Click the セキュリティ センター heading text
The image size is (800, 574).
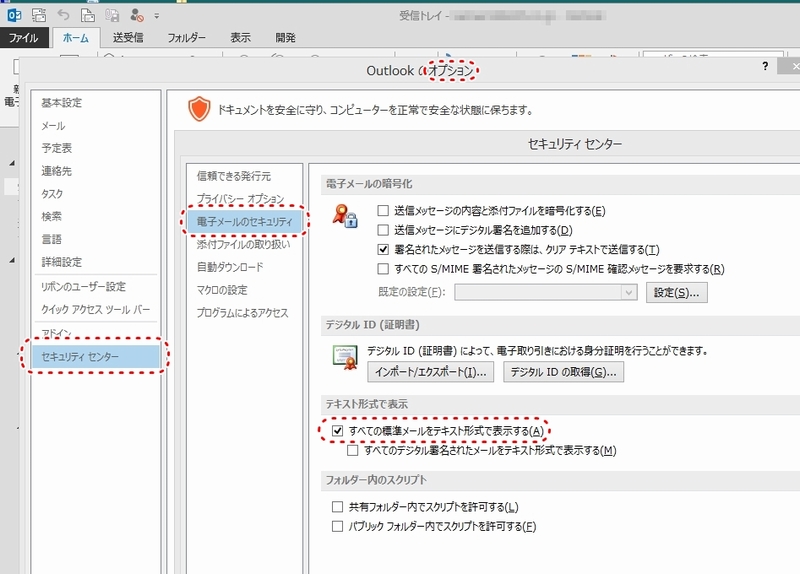[x=574, y=144]
